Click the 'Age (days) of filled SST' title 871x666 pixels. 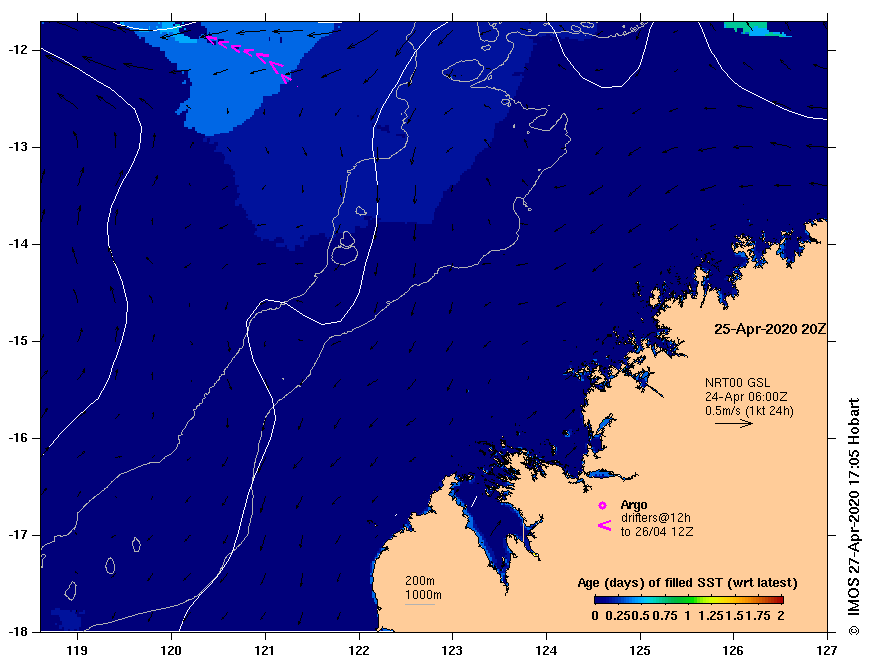coord(687,583)
